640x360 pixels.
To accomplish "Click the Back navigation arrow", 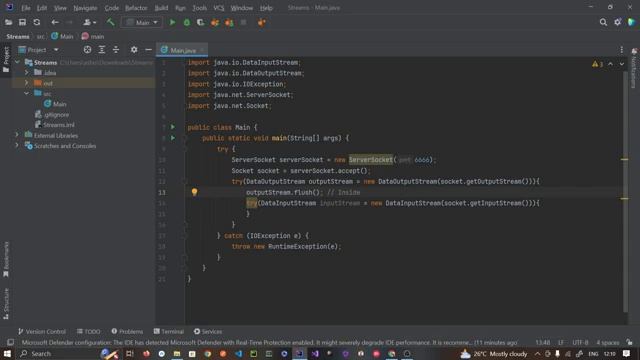I will click(55, 22).
